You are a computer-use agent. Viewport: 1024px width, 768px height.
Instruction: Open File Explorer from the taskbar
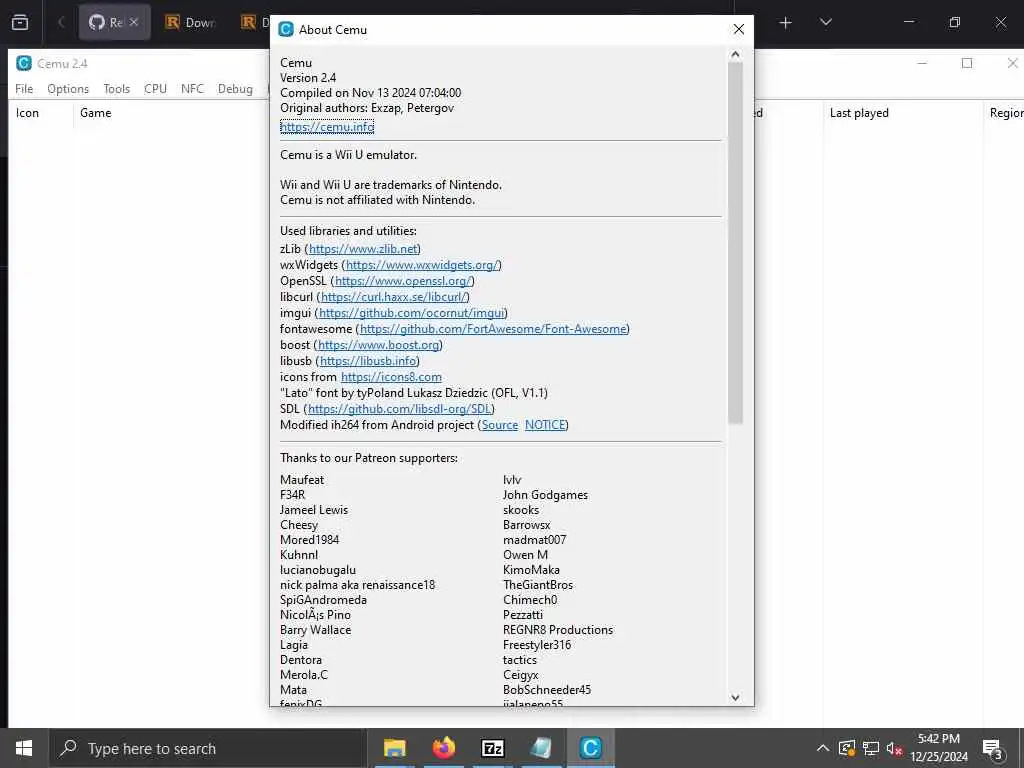click(x=394, y=748)
